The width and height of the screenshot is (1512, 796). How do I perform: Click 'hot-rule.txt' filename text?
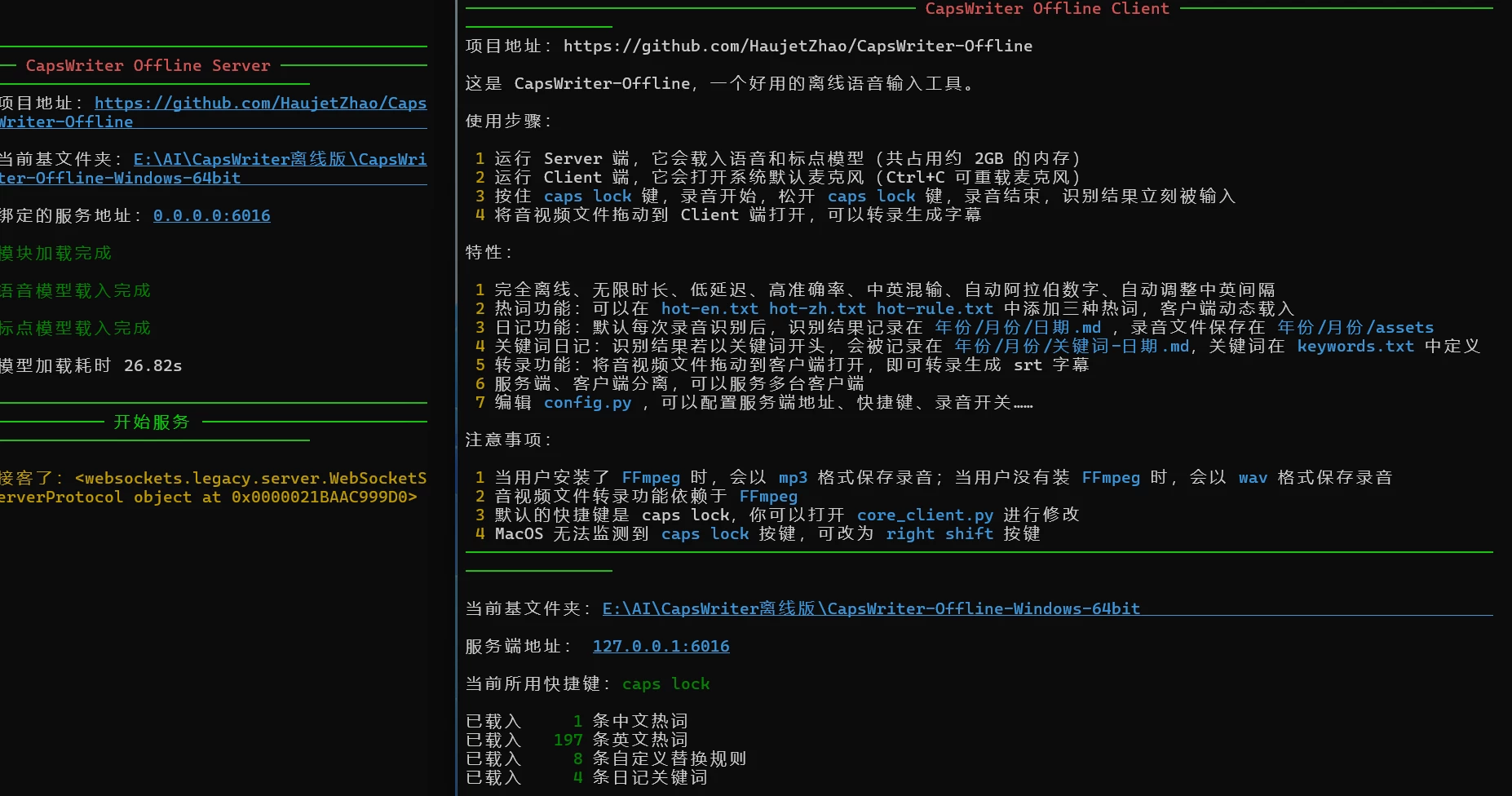click(x=935, y=309)
